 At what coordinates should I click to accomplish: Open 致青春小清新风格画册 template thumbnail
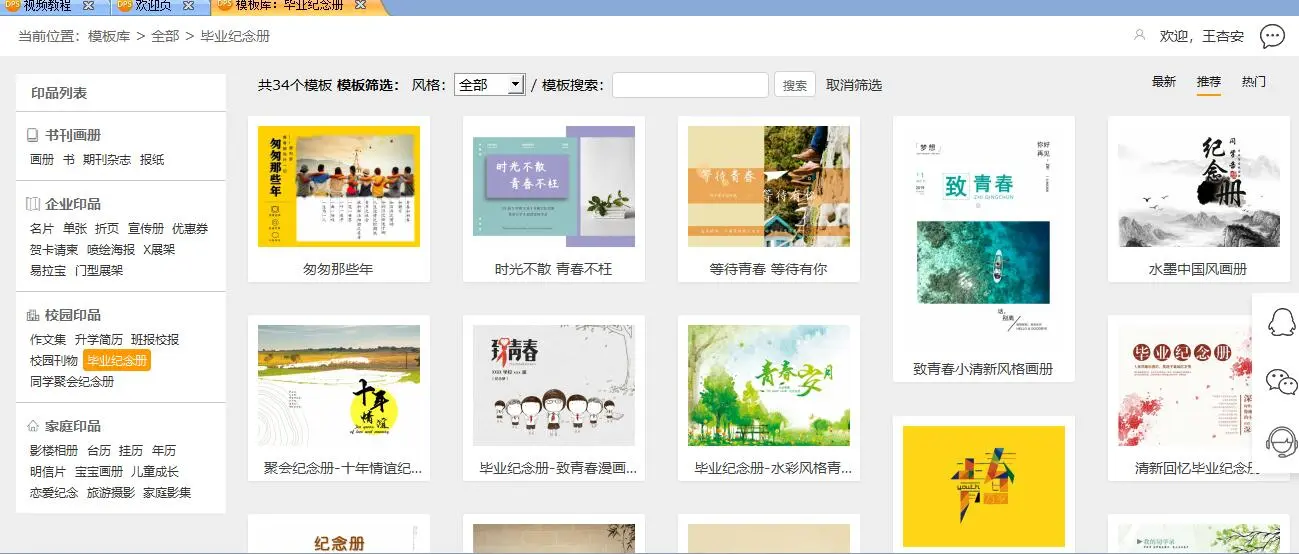(x=984, y=236)
